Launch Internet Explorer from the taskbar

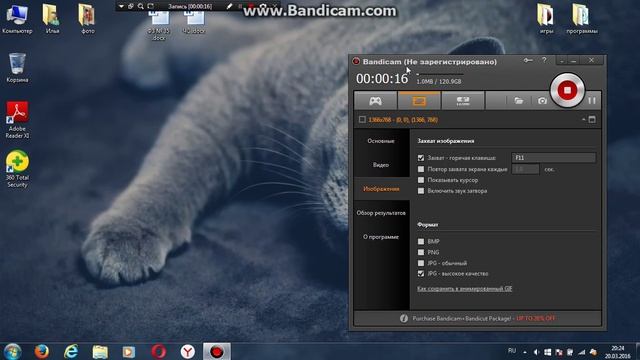pos(71,351)
